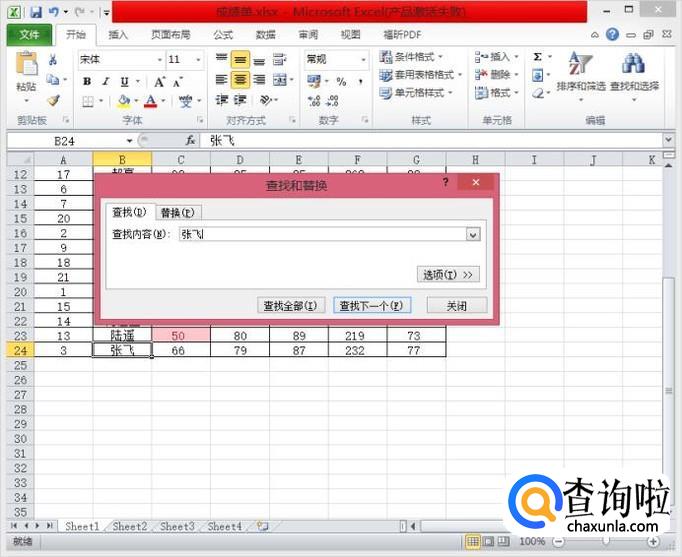Toggle center text alignment

tap(240, 80)
